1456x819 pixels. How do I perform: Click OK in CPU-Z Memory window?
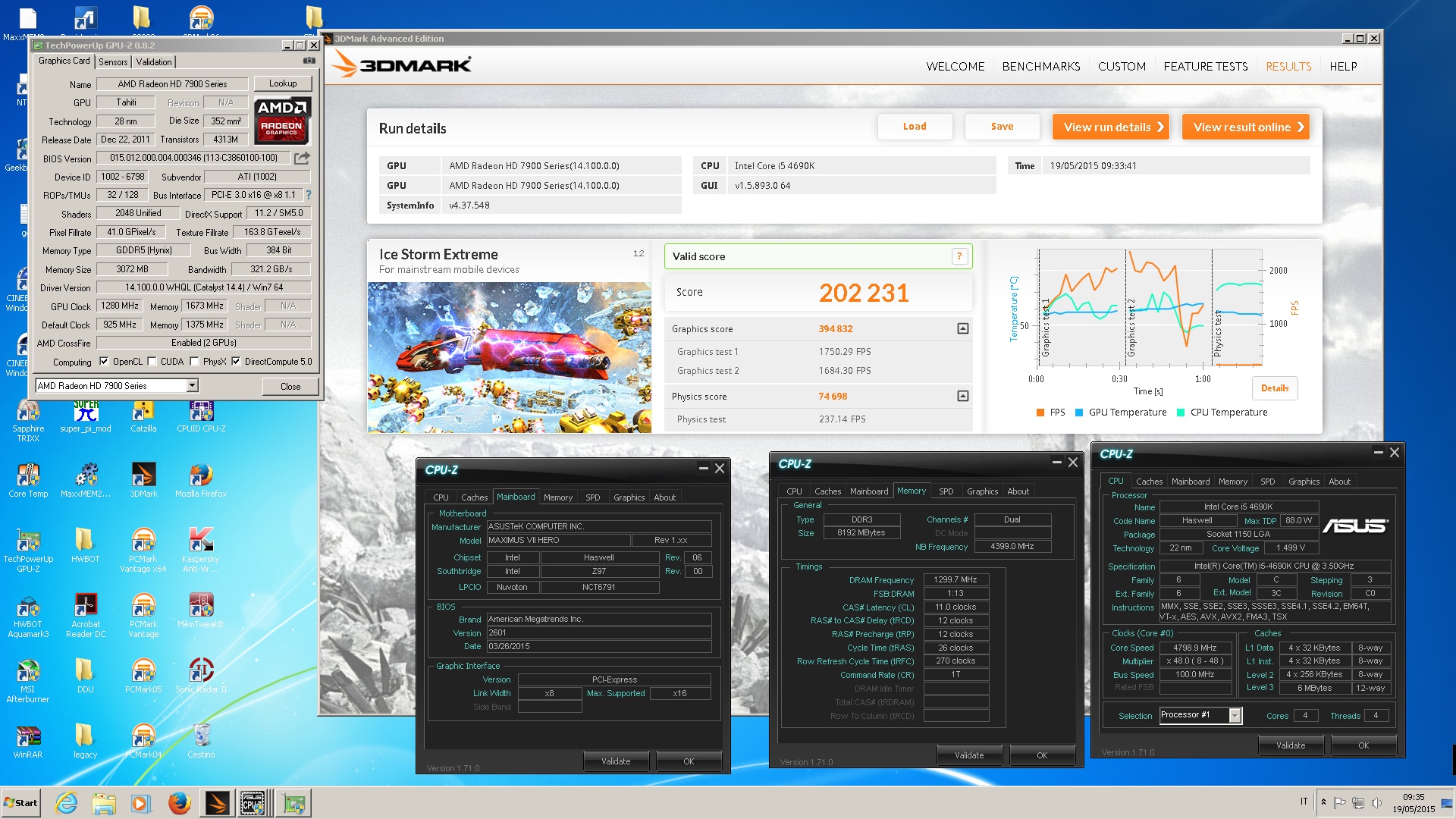(1042, 755)
